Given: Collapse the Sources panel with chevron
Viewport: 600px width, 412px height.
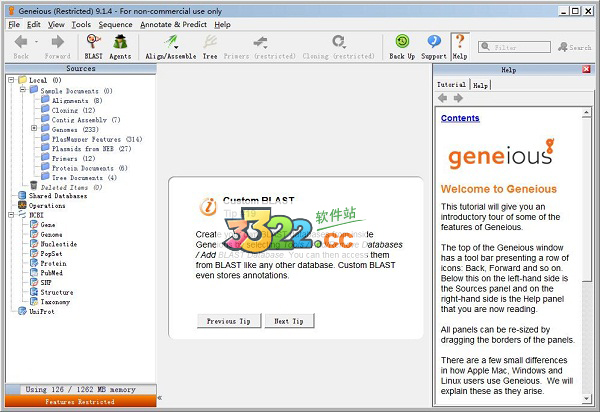Looking at the screenshot, I should pos(160,397).
